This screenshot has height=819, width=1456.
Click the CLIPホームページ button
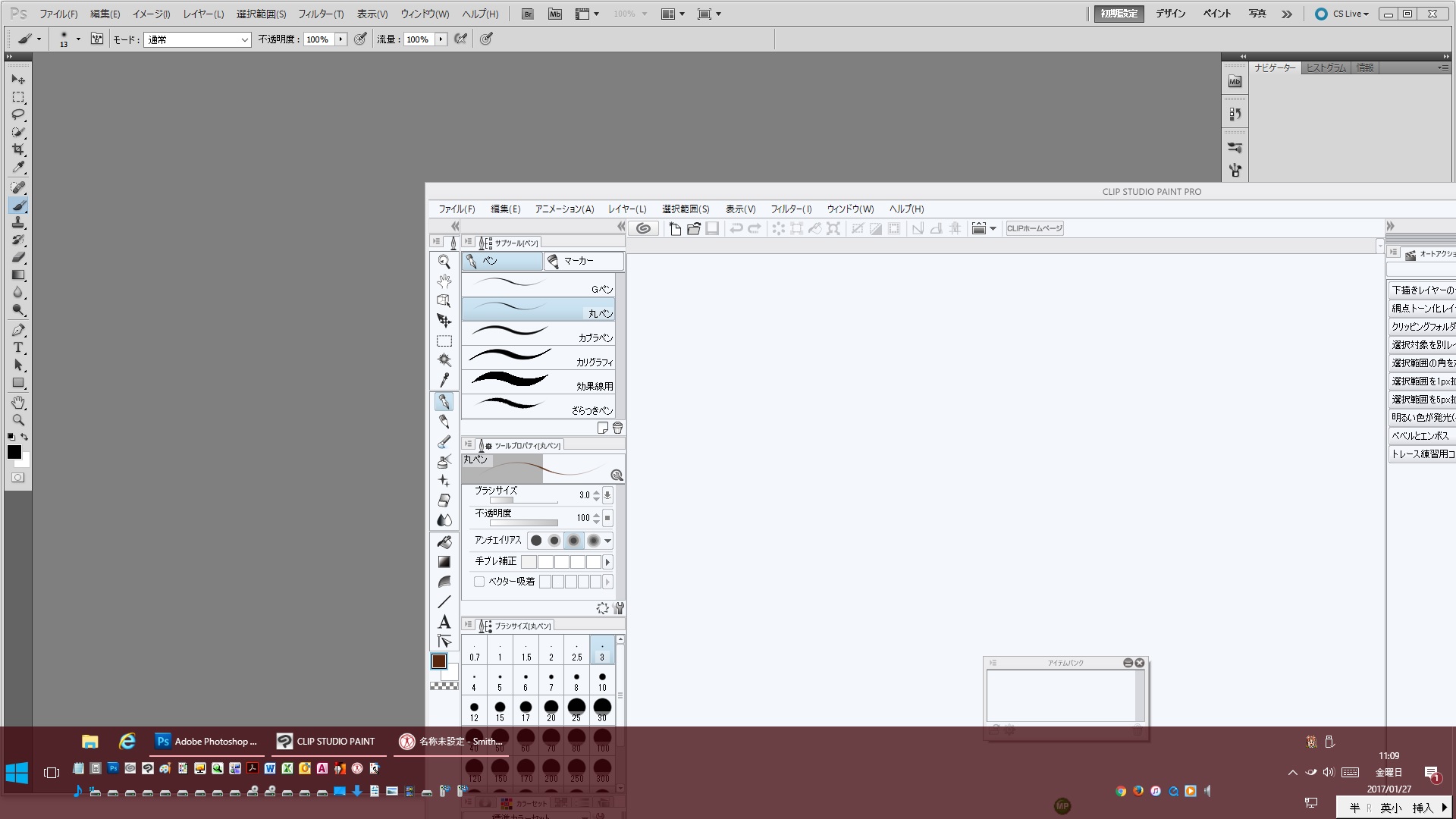tap(1034, 228)
